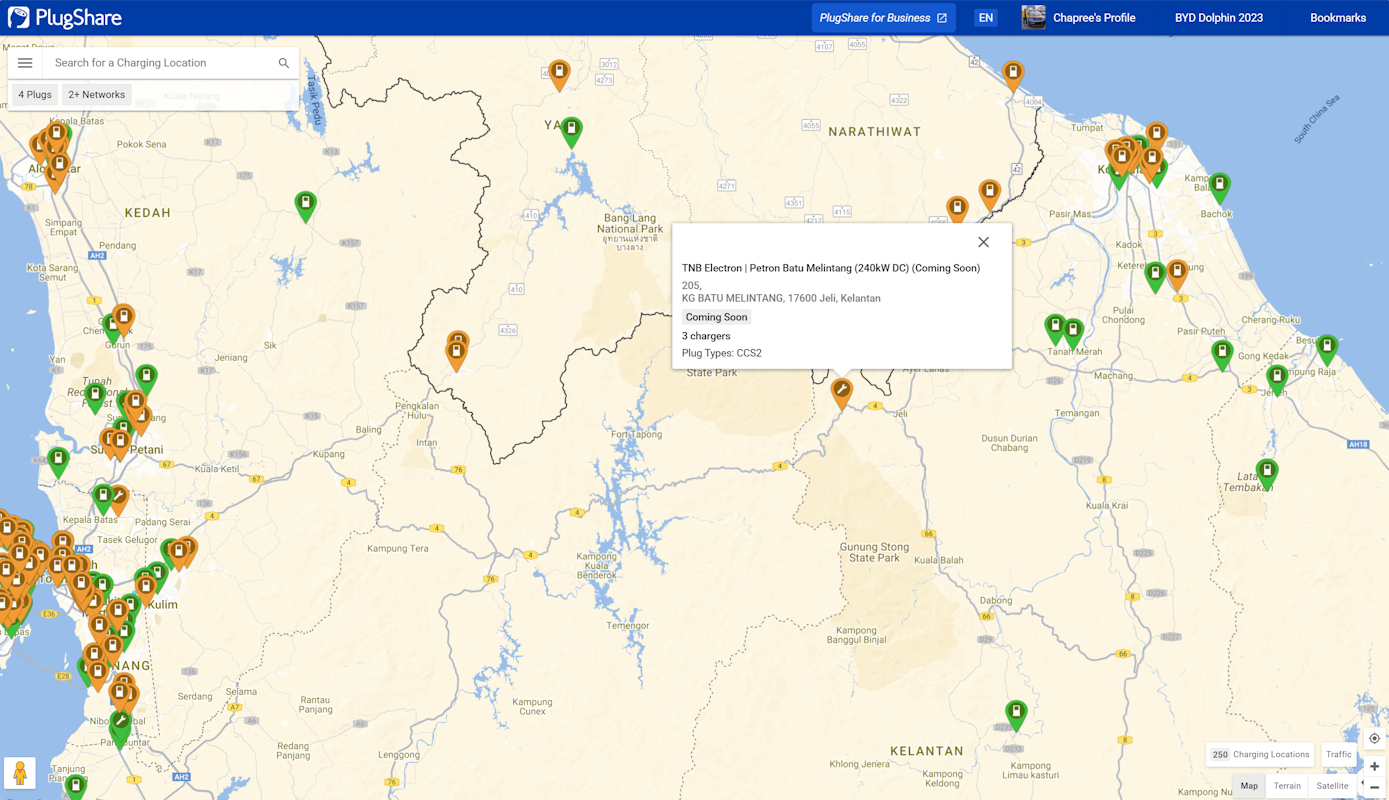This screenshot has height=800, width=1389.
Task: Switch to Terrain map view
Action: coord(1287,786)
